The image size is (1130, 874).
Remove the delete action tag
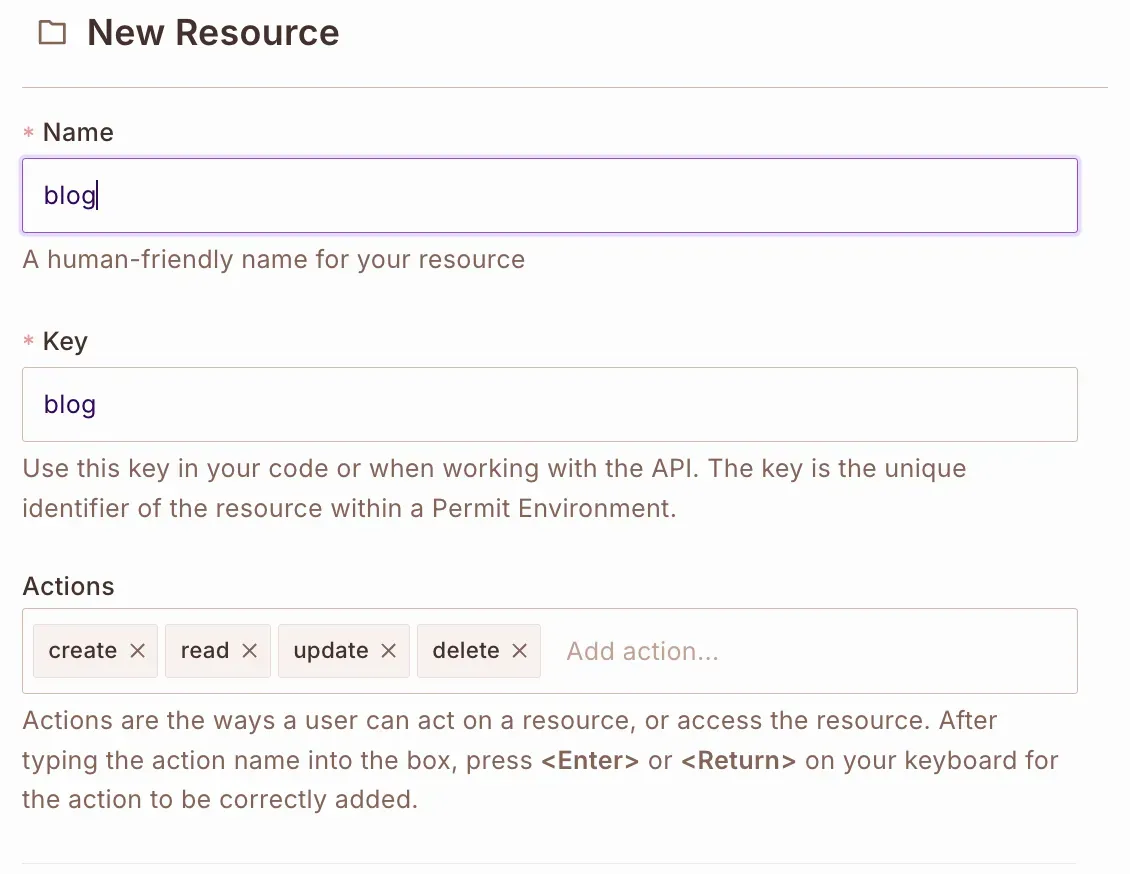(x=520, y=651)
